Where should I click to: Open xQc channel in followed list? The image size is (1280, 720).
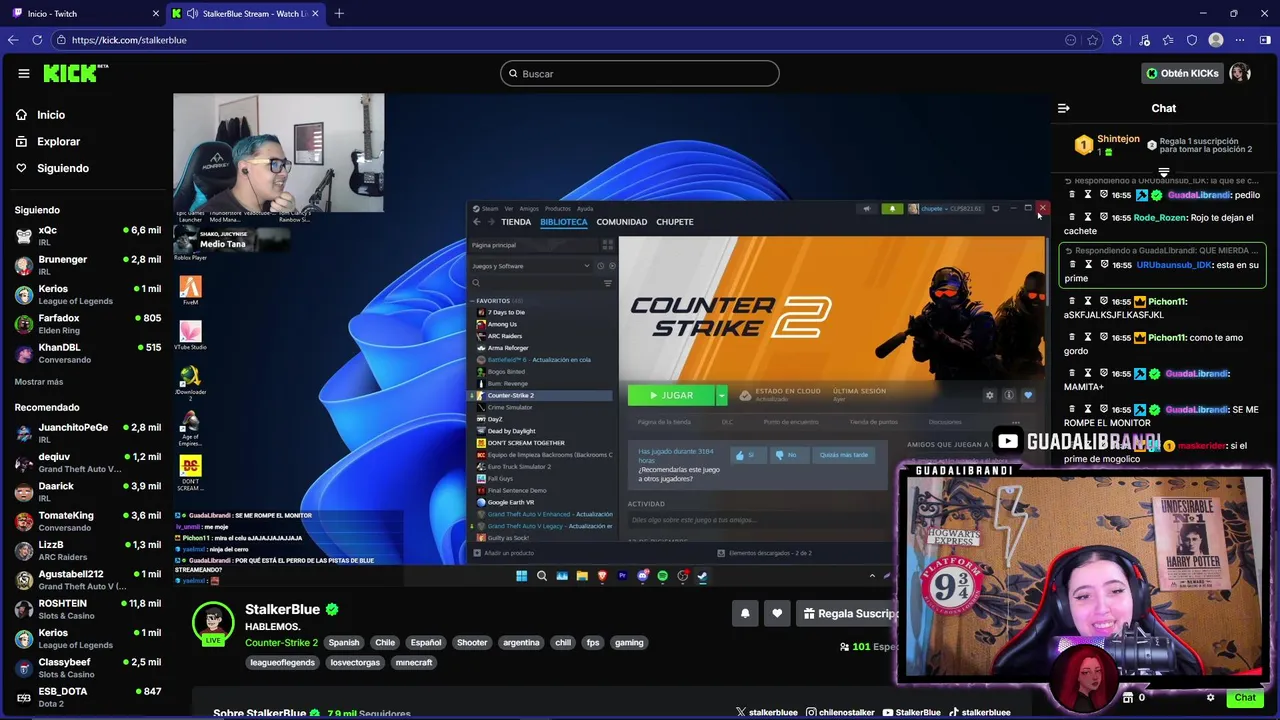pyautogui.click(x=88, y=236)
